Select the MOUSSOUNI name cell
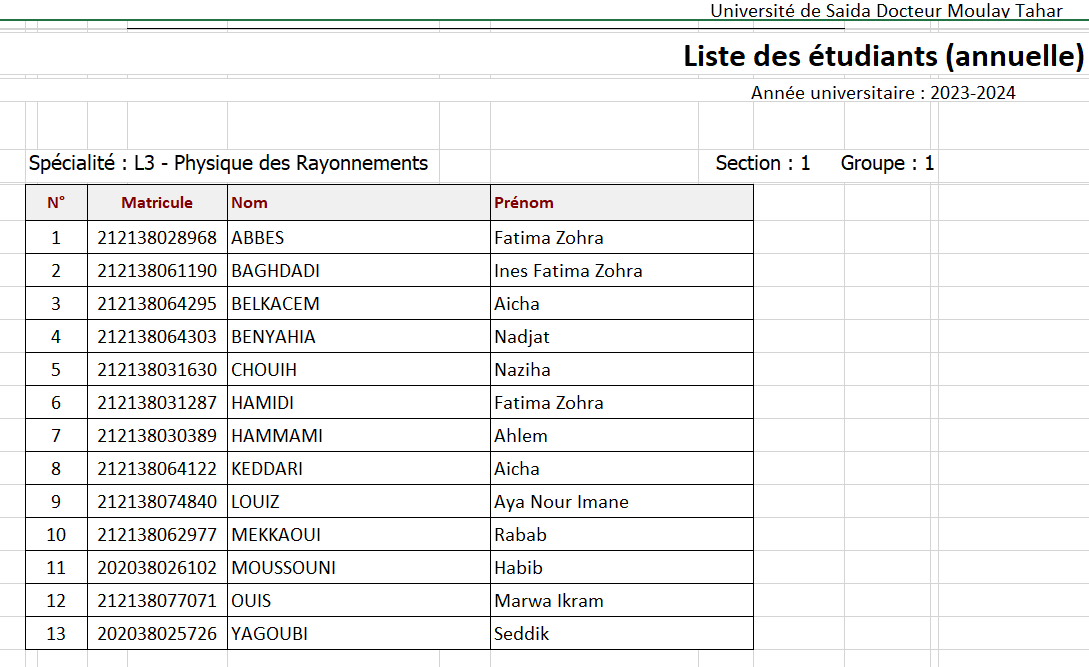The width and height of the screenshot is (1089, 667). pos(283,568)
